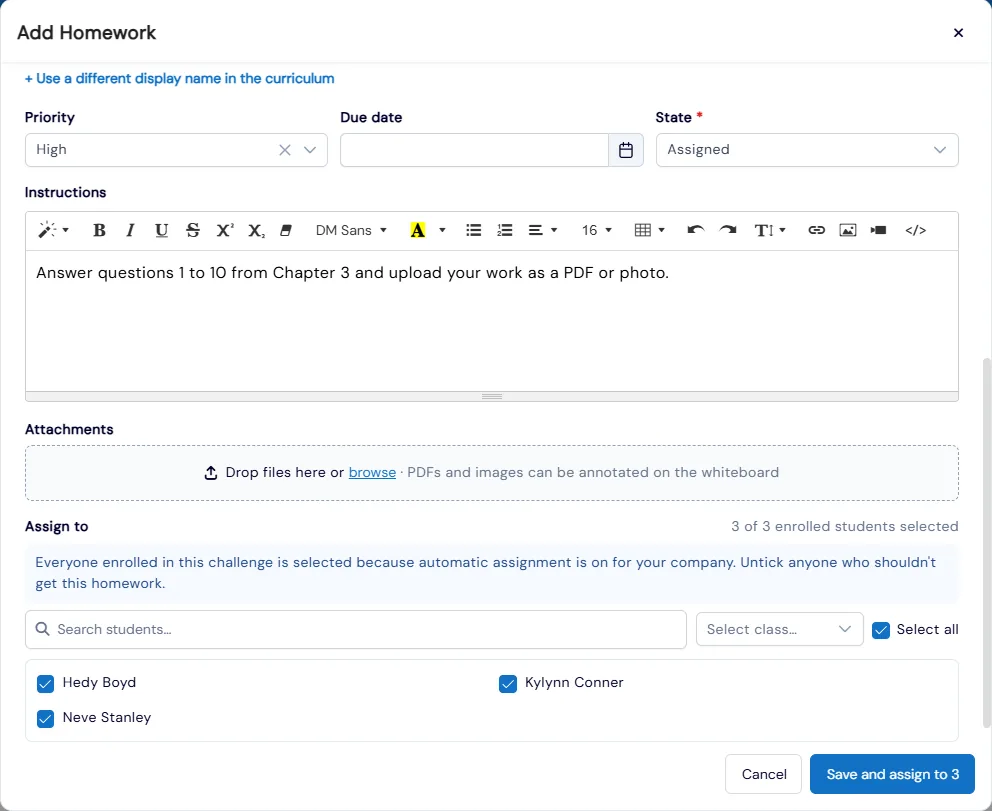The height and width of the screenshot is (811, 992).
Task: Insert a video into instructions
Action: [x=879, y=230]
